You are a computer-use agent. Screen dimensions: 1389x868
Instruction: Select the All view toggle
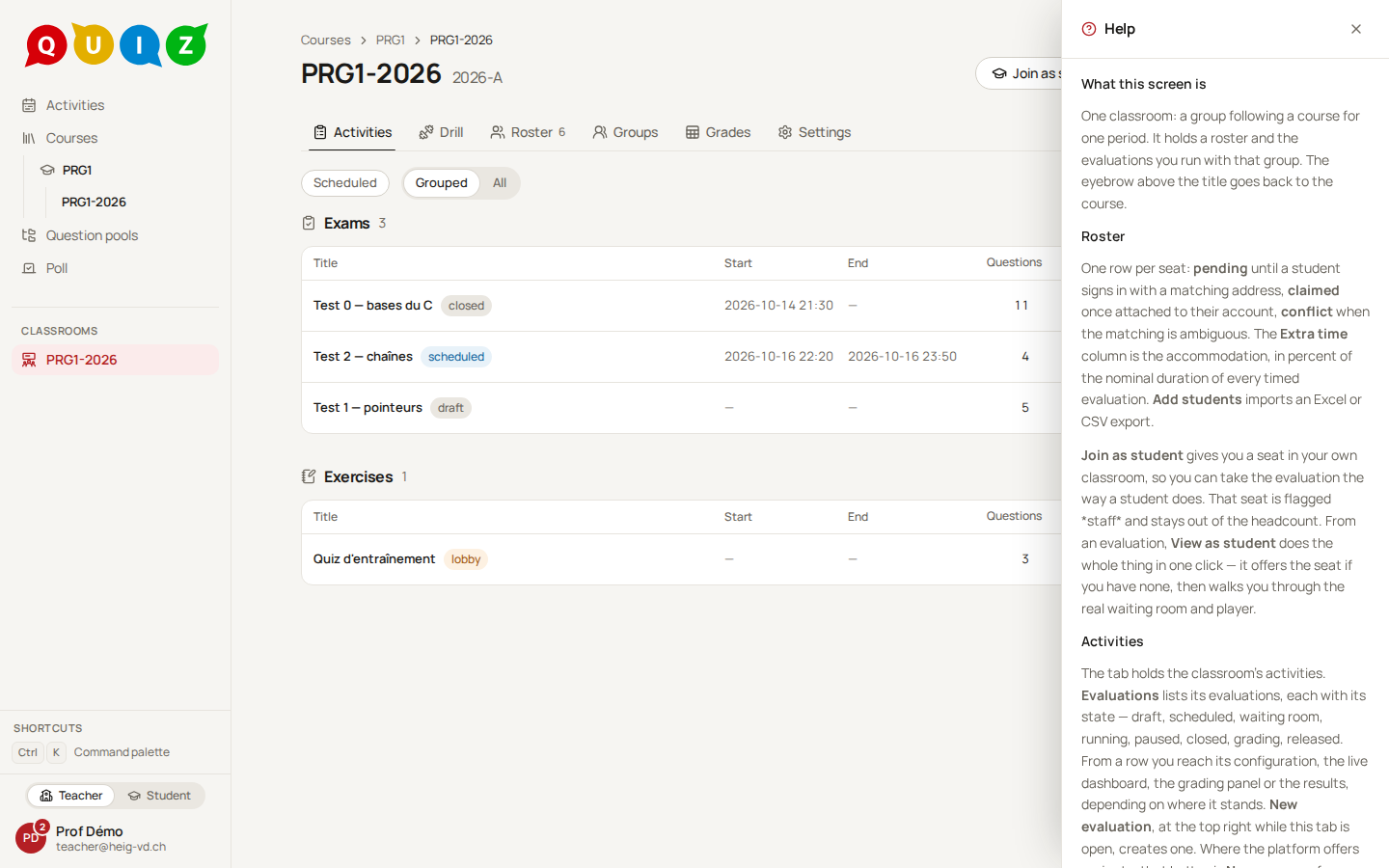(500, 183)
